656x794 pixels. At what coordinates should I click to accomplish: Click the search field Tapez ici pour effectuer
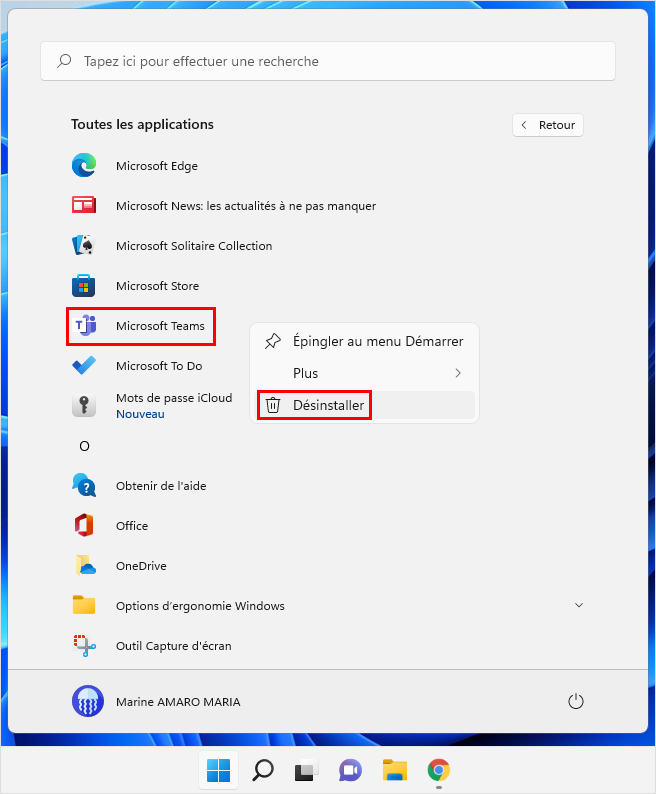click(x=328, y=61)
